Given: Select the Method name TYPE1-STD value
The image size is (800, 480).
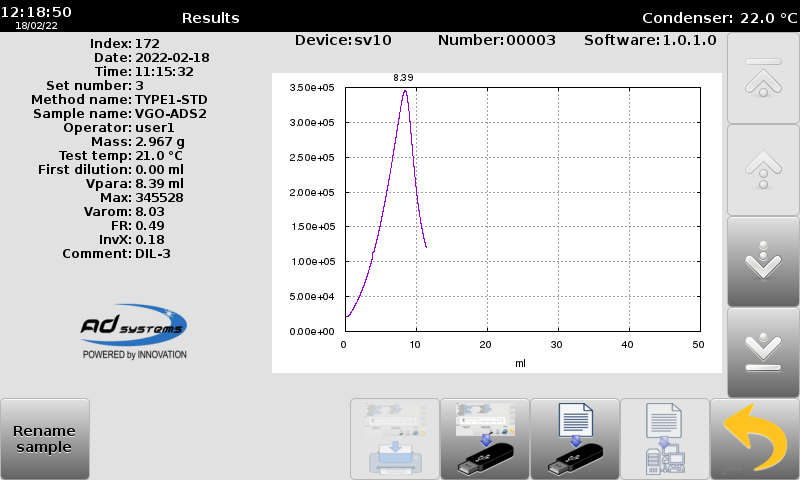Looking at the screenshot, I should 171,100.
